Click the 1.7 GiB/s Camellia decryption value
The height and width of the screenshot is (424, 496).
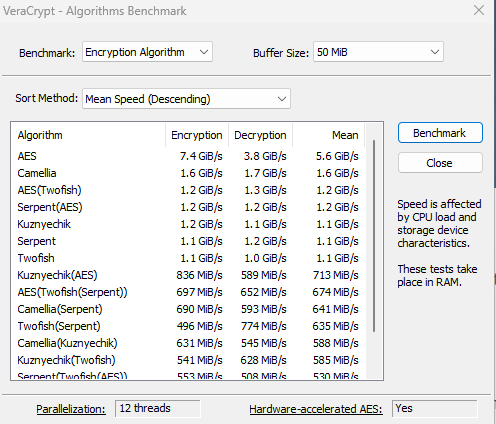265,173
